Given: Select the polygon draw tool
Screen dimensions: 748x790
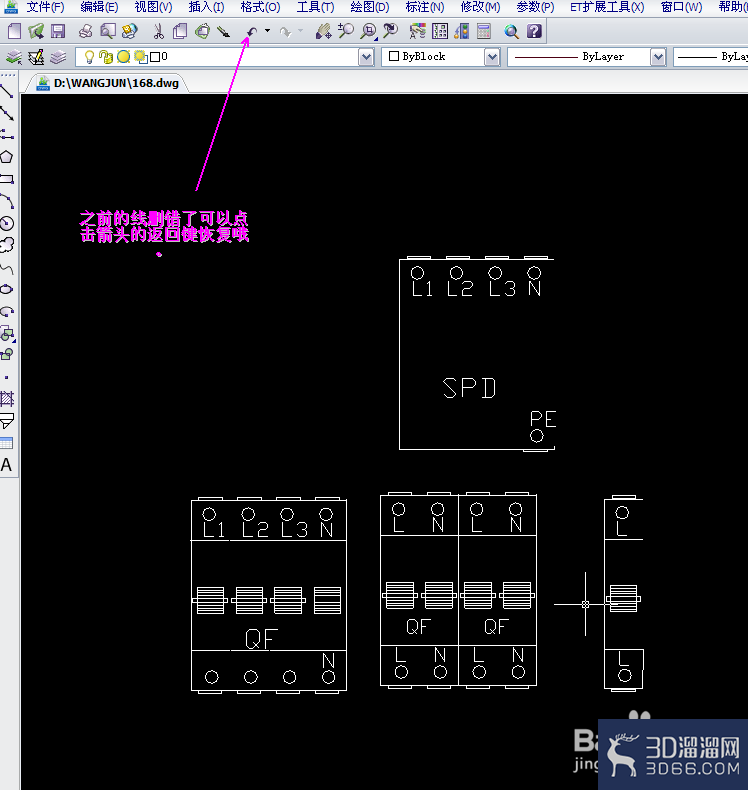Looking at the screenshot, I should click(7, 157).
